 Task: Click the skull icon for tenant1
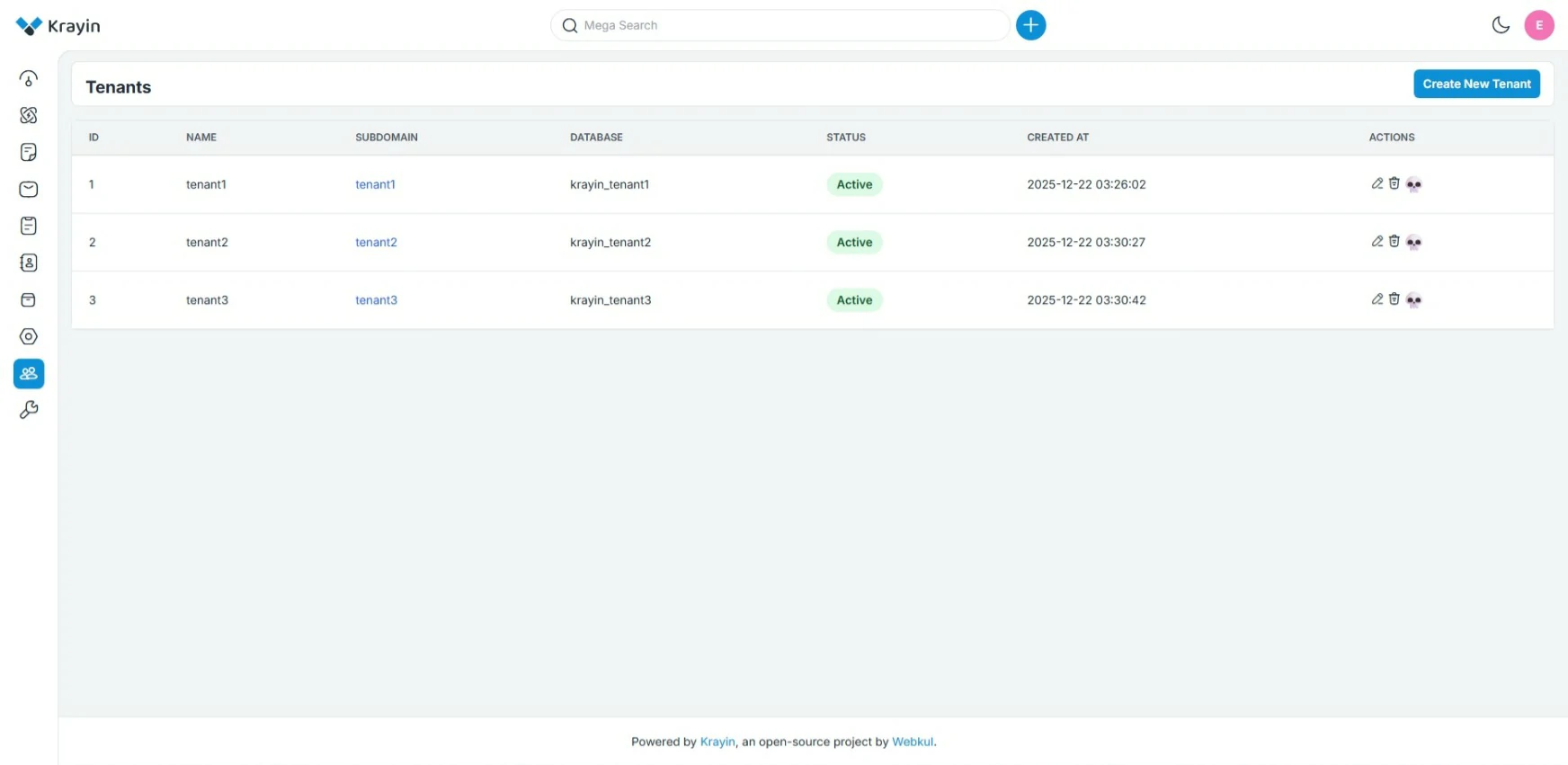coord(1414,185)
